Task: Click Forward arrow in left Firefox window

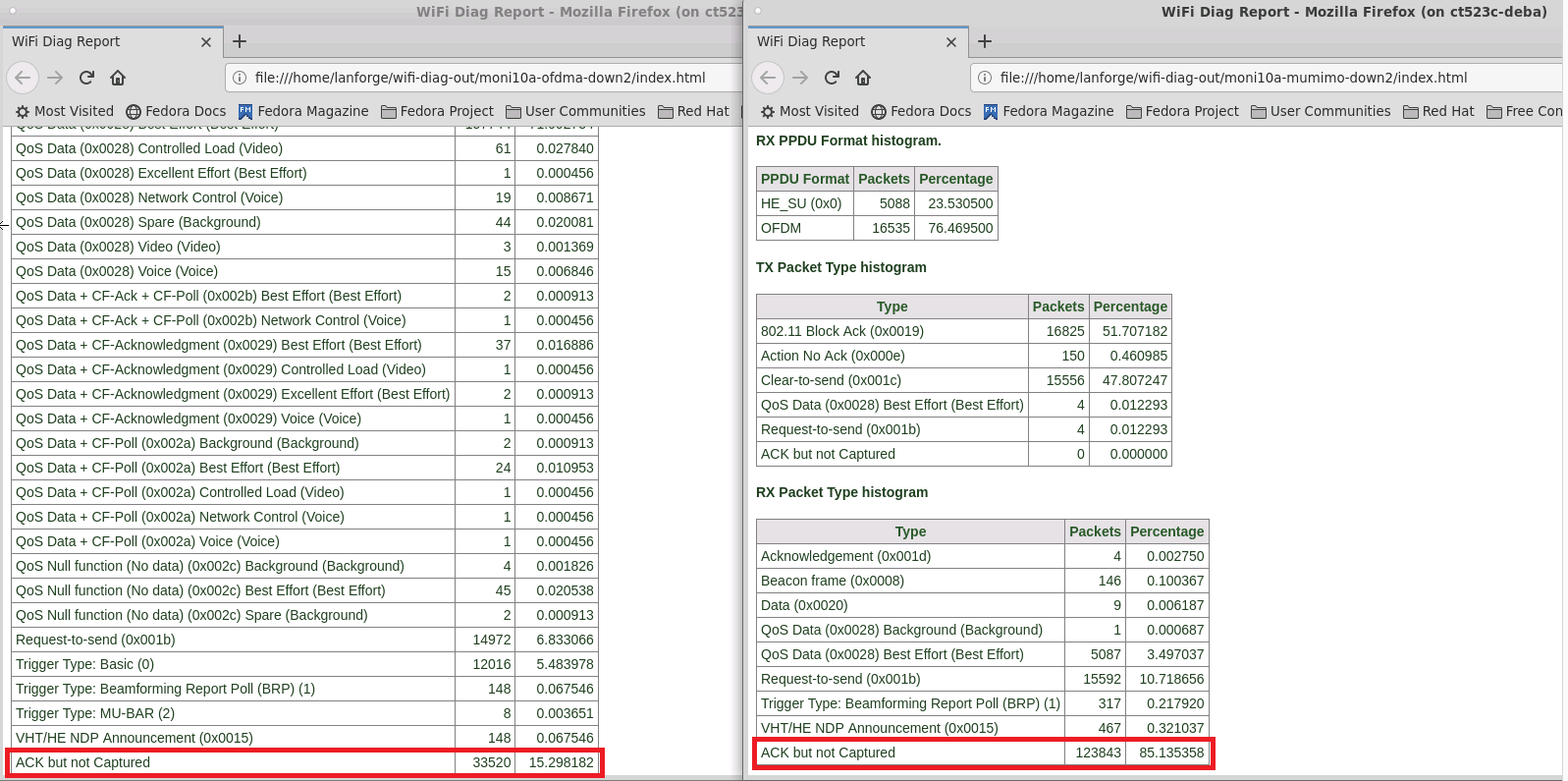Action: pos(55,78)
